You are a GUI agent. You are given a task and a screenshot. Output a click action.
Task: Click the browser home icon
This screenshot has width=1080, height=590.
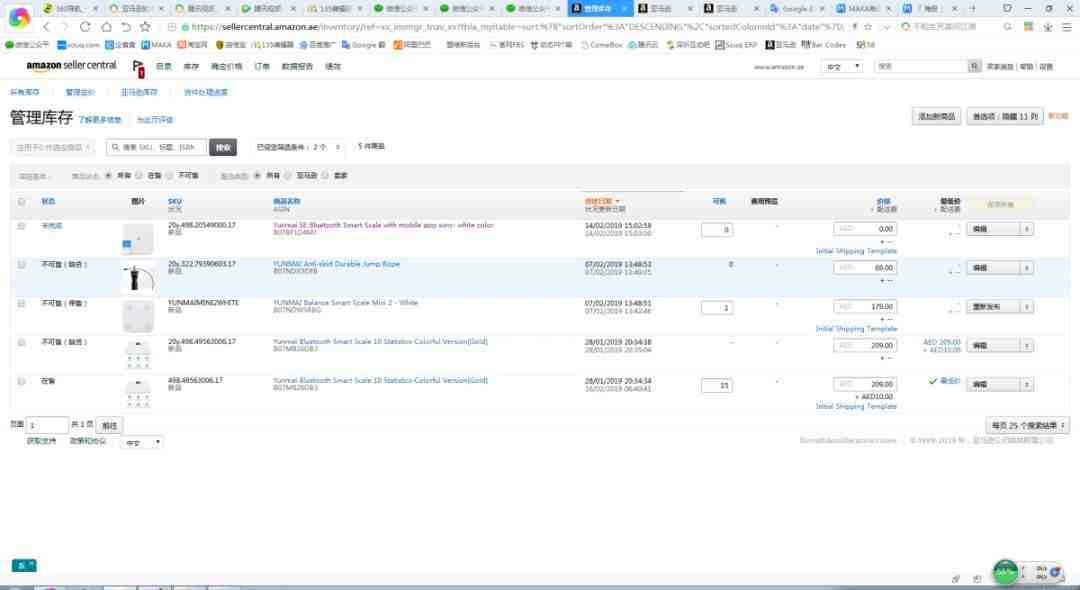click(x=106, y=26)
